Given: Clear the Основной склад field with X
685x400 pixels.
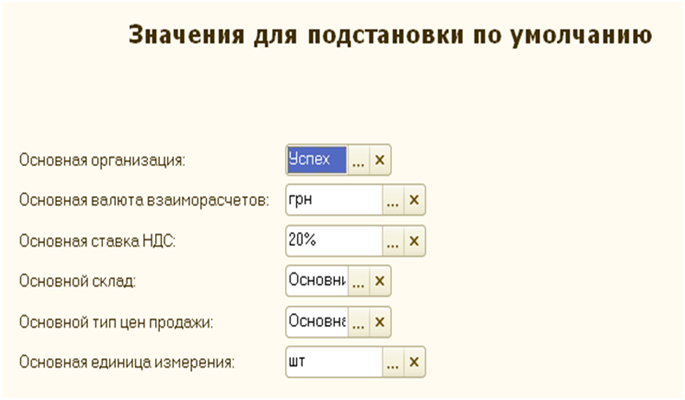Looking at the screenshot, I should click(x=380, y=281).
